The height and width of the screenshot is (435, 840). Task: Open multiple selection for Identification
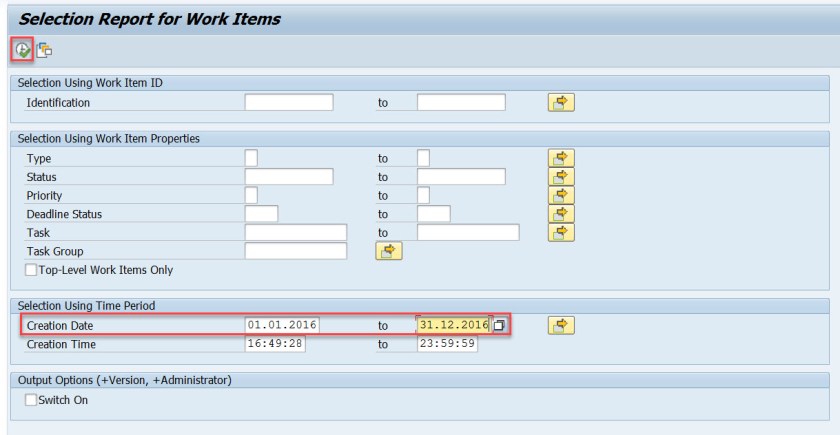(x=561, y=102)
